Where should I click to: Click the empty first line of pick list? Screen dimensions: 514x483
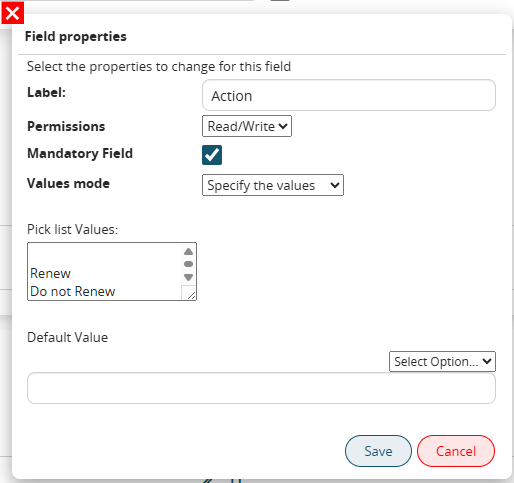point(105,255)
